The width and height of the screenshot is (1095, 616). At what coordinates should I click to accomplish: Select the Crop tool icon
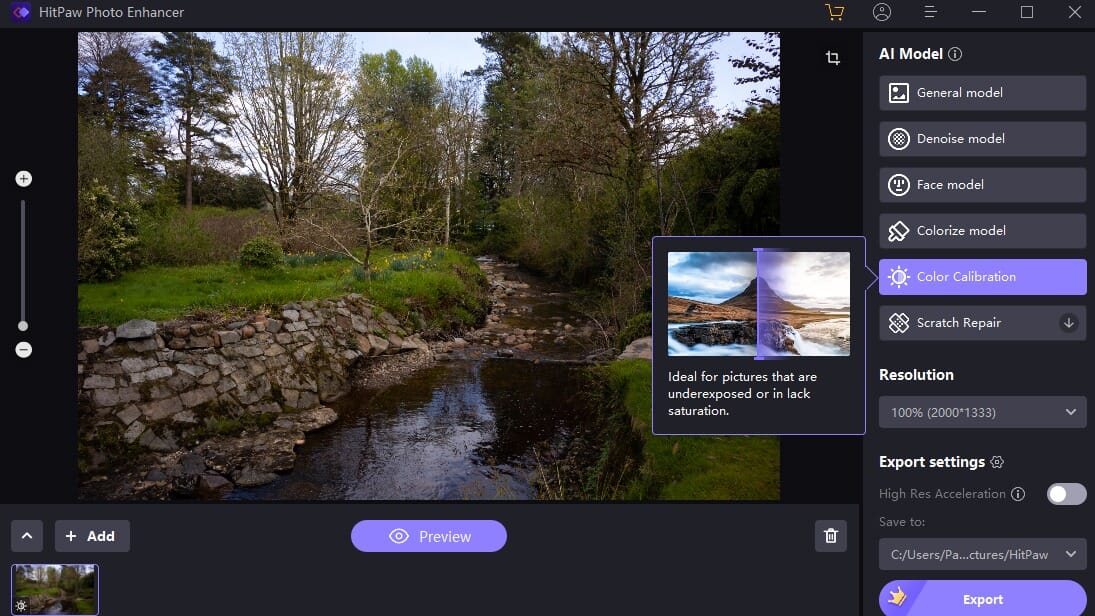tap(832, 57)
